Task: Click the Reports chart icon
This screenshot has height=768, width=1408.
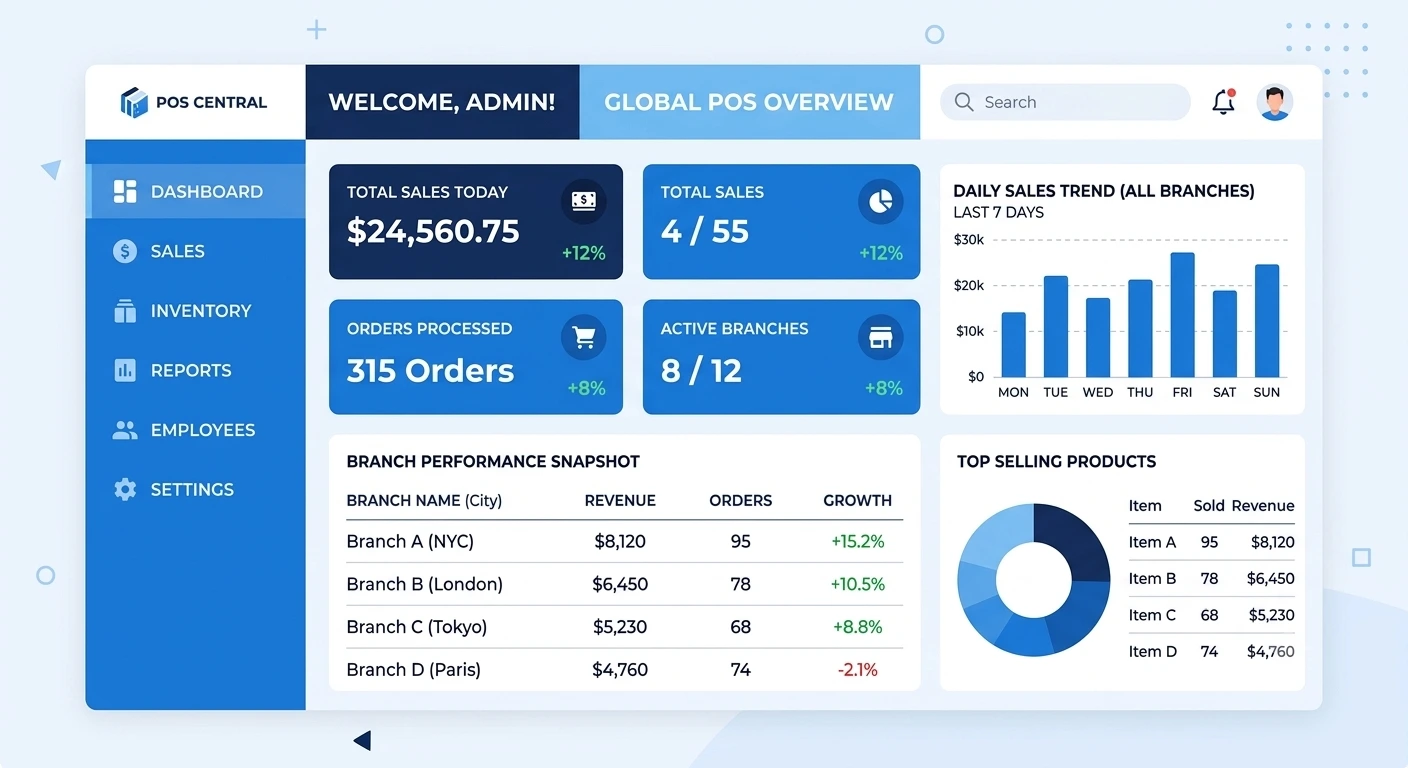Action: pos(125,370)
